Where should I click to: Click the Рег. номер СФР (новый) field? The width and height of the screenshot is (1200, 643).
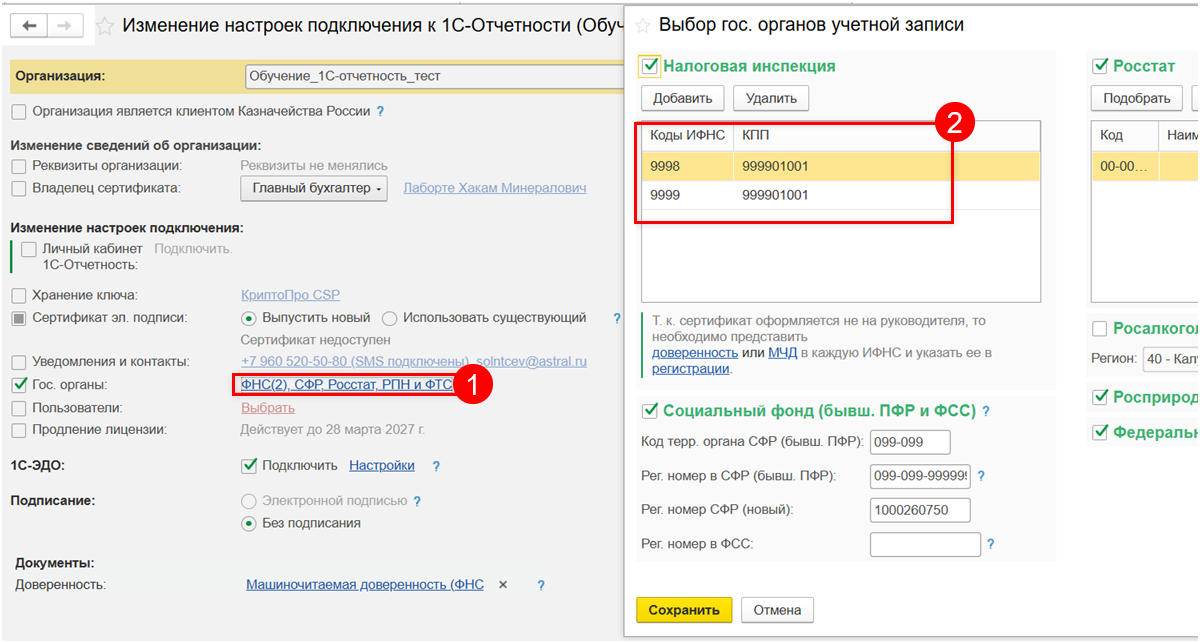(919, 510)
